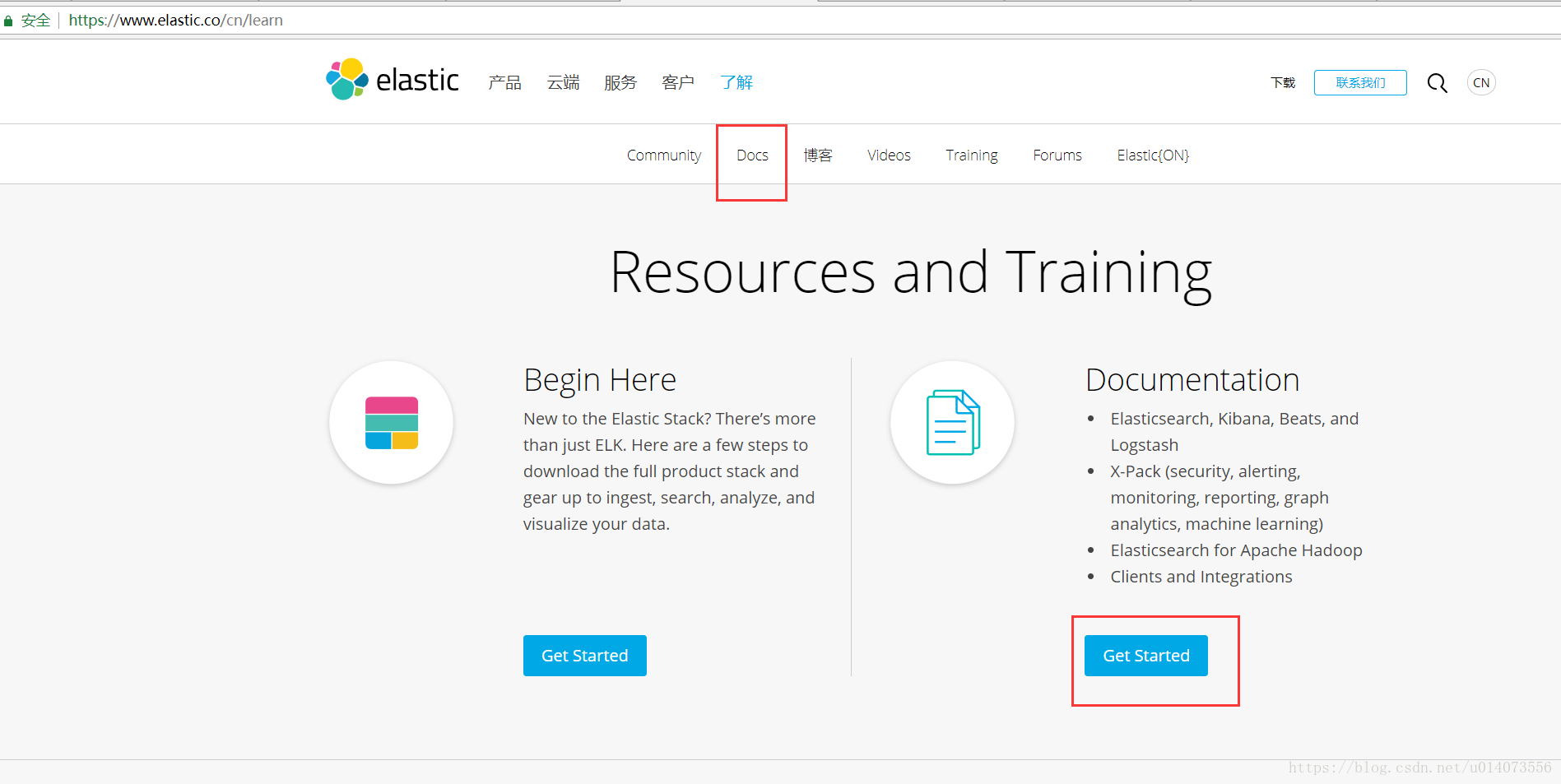
Task: Open the CN language selector
Action: 1481,82
